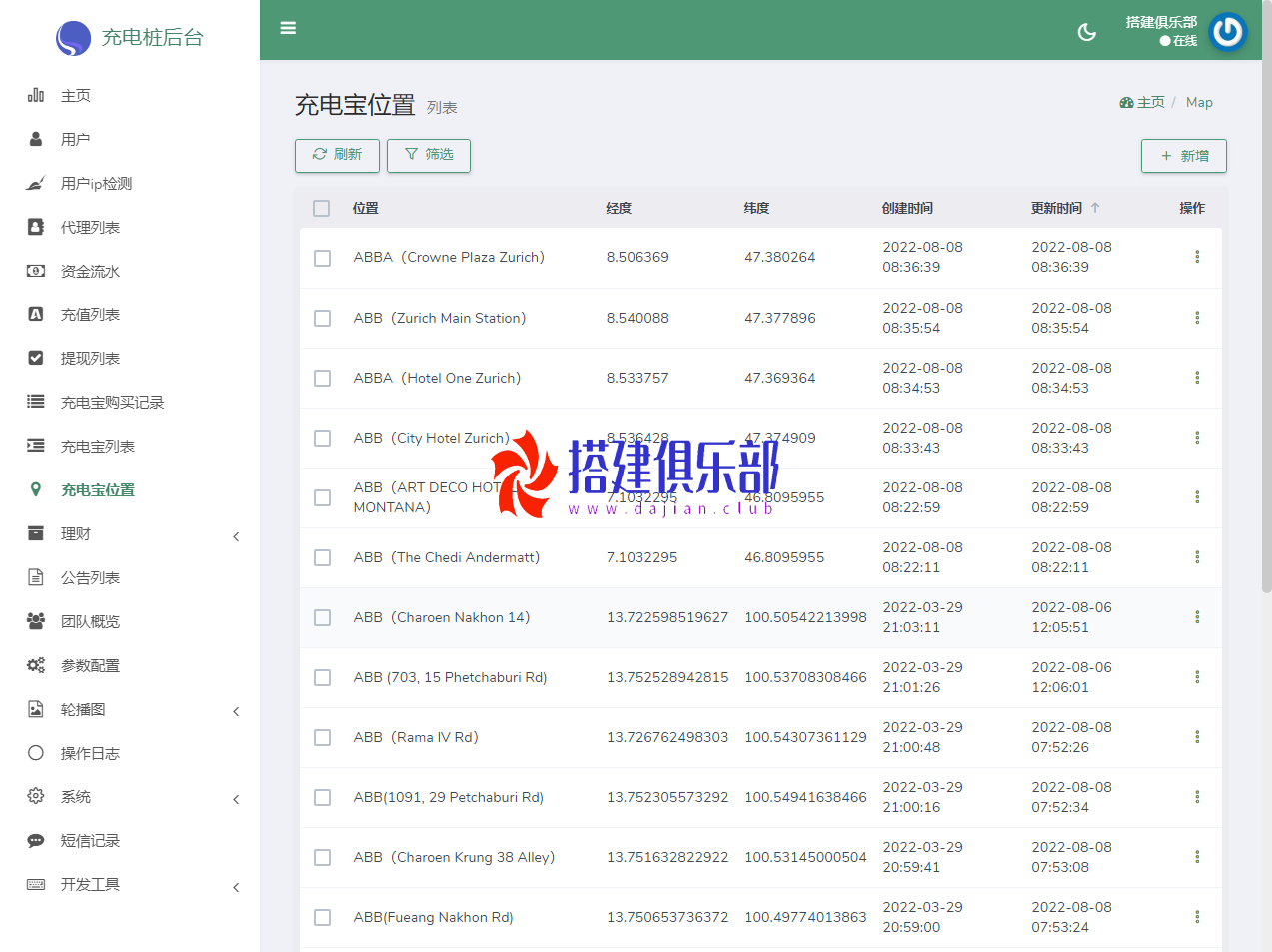Click the 搭建俱乐部 username text
Viewport: 1272px width, 952px height.
click(x=1161, y=22)
